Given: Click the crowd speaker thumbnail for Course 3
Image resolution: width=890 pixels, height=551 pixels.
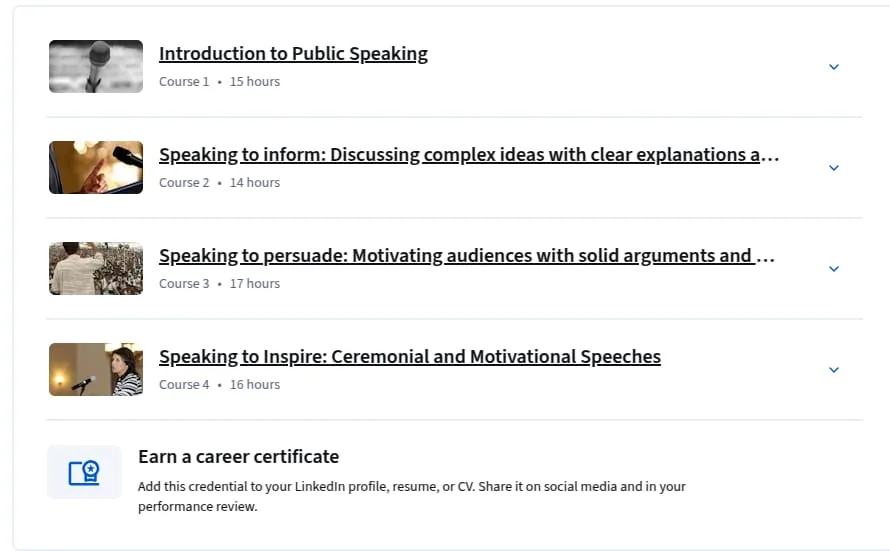Looking at the screenshot, I should pyautogui.click(x=96, y=268).
